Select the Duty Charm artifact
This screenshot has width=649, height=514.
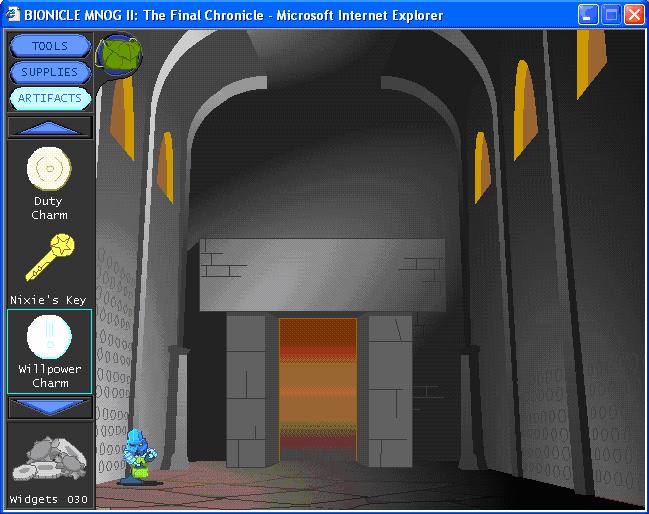(49, 169)
